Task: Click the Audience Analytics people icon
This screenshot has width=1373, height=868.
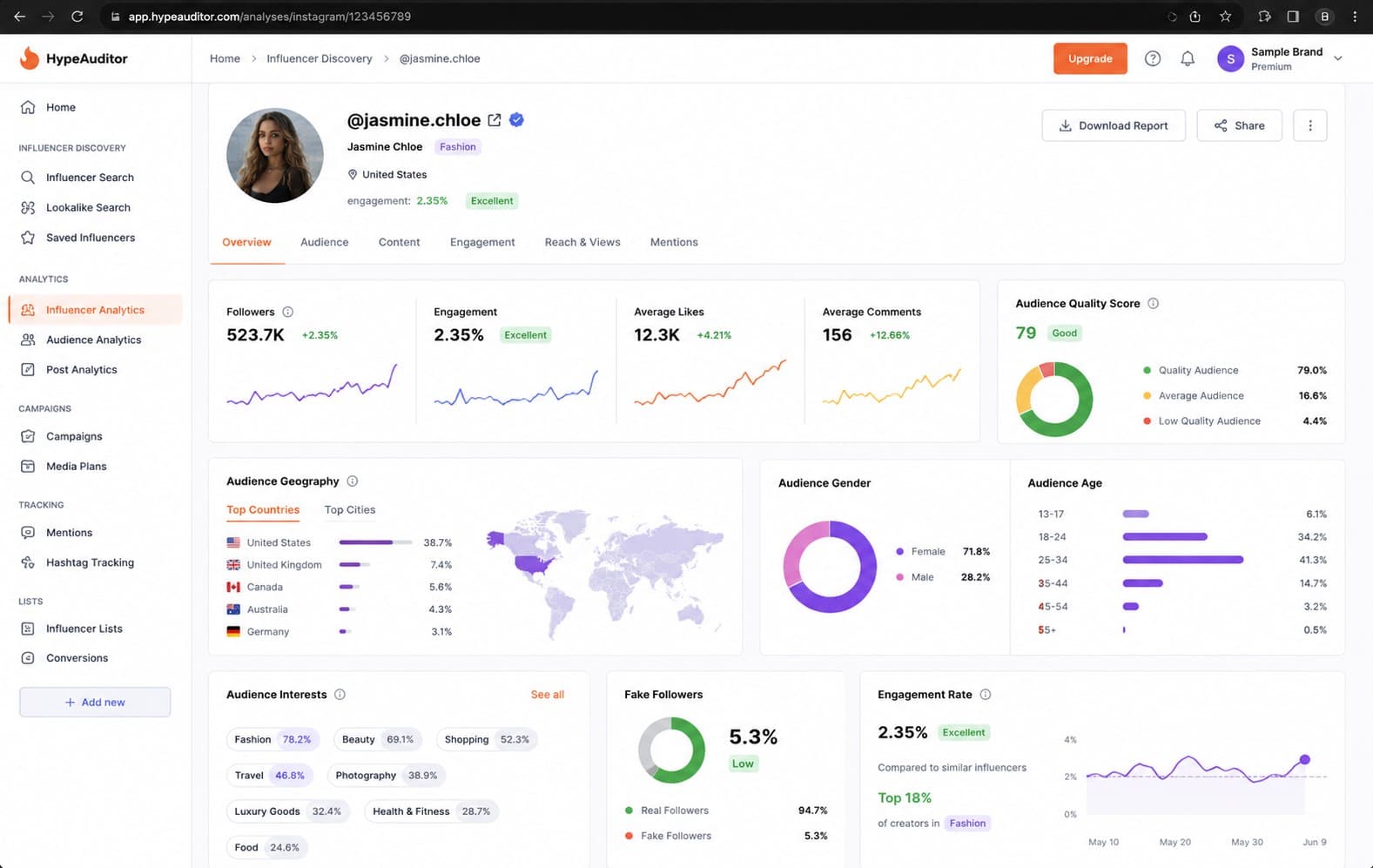Action: click(28, 340)
